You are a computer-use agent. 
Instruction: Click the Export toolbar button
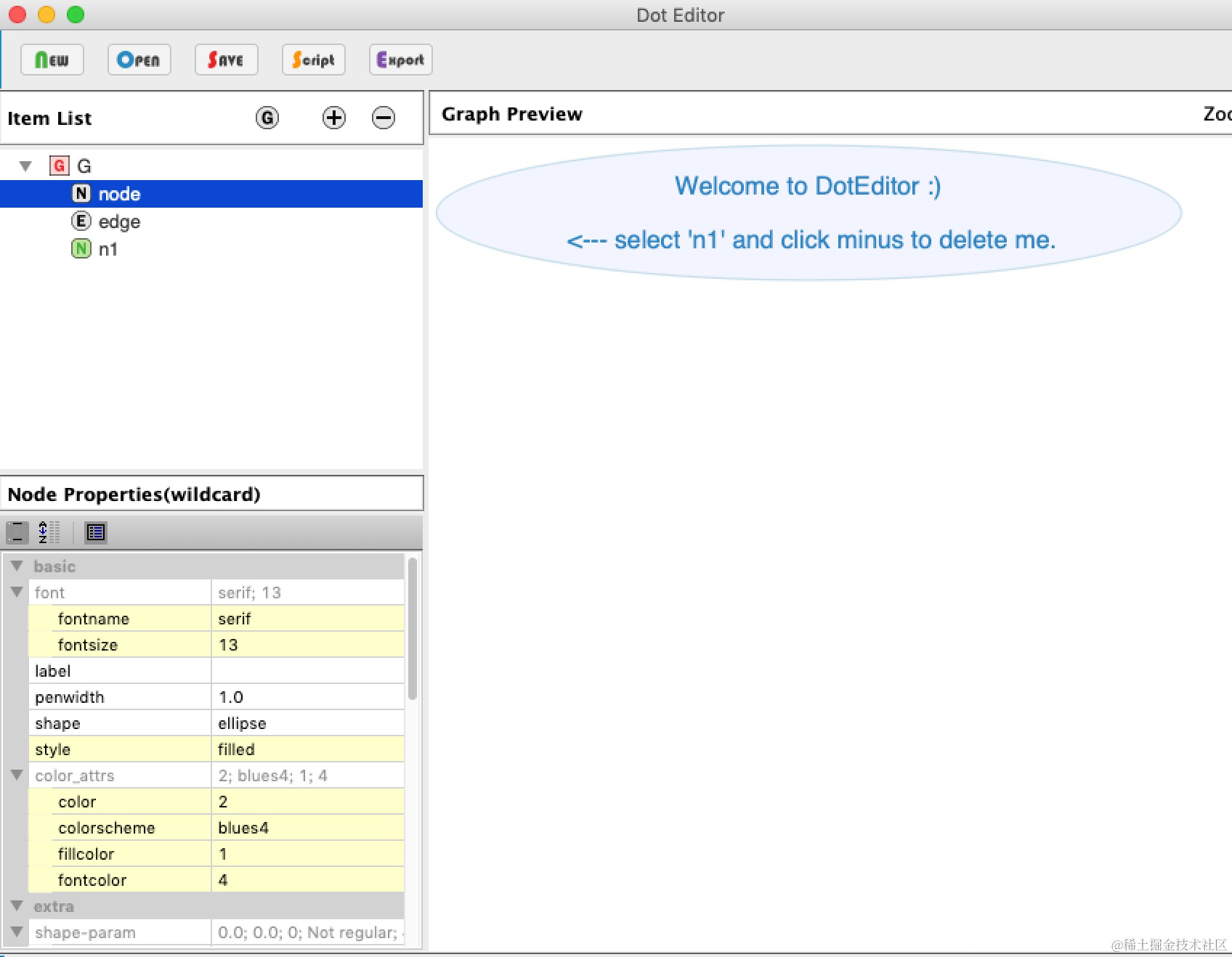point(400,60)
